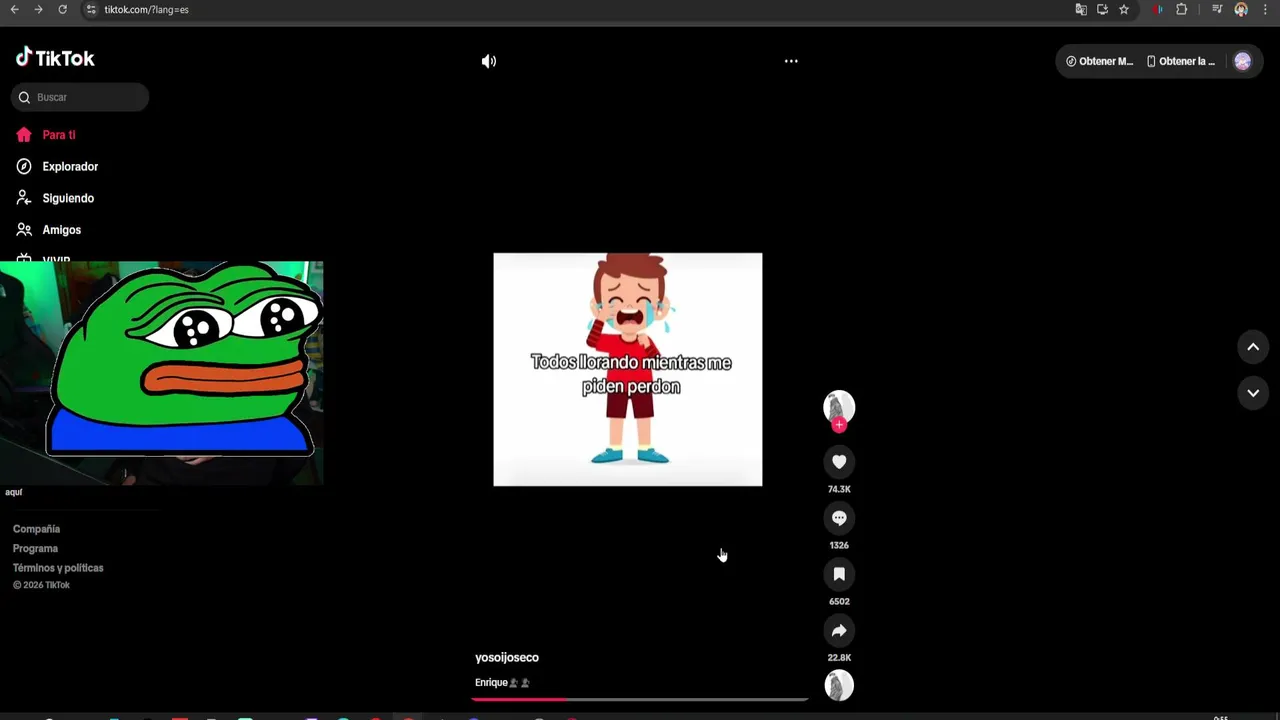The image size is (1280, 720).
Task: Click browser forward arrow
Action: pyautogui.click(x=38, y=9)
